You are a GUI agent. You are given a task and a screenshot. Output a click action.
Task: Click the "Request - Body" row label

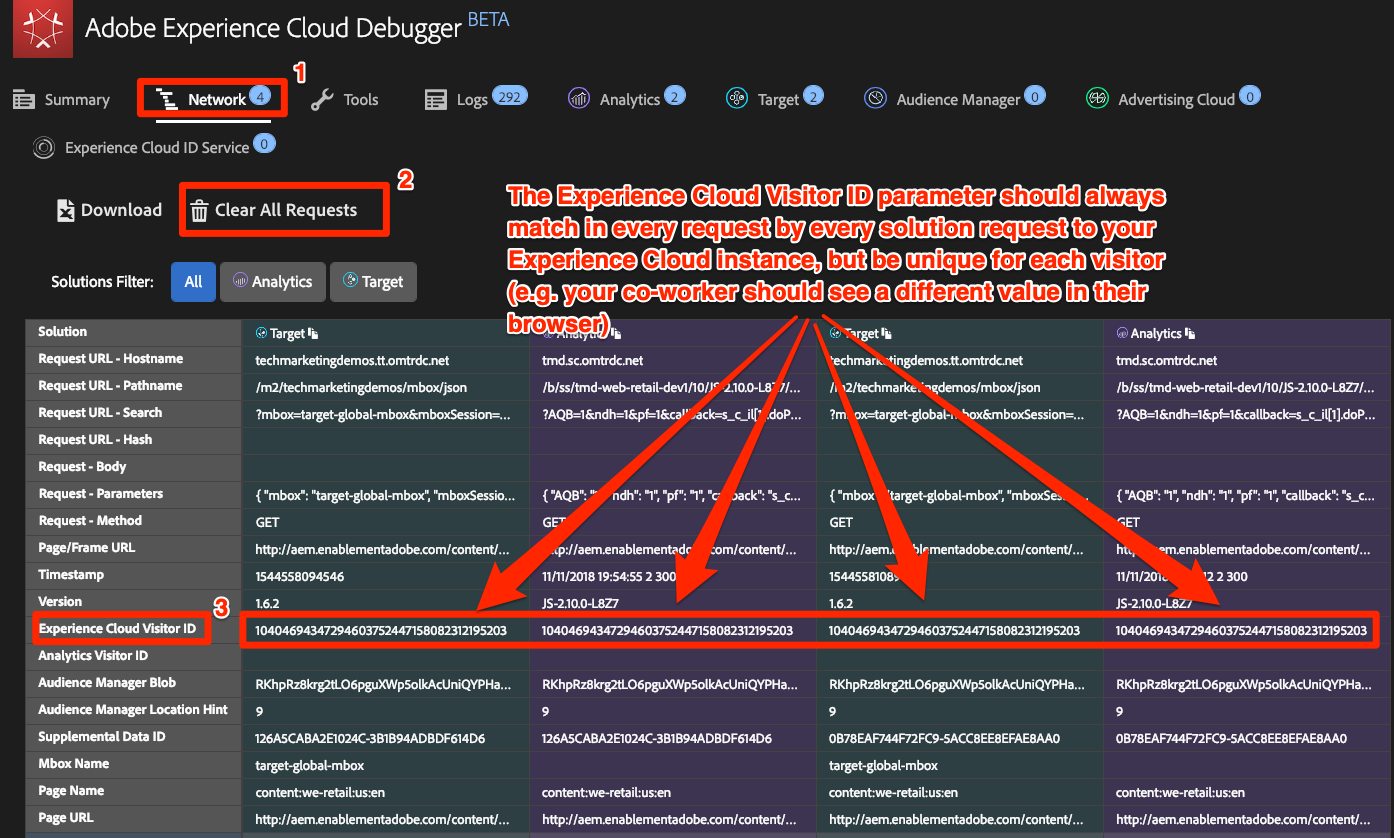(82, 467)
